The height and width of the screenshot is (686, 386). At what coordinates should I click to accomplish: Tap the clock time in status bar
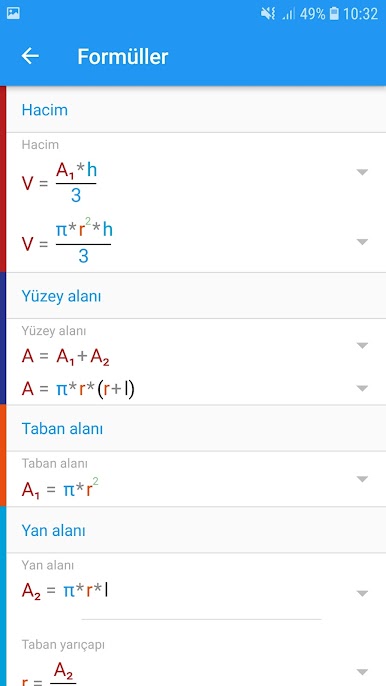(x=360, y=14)
